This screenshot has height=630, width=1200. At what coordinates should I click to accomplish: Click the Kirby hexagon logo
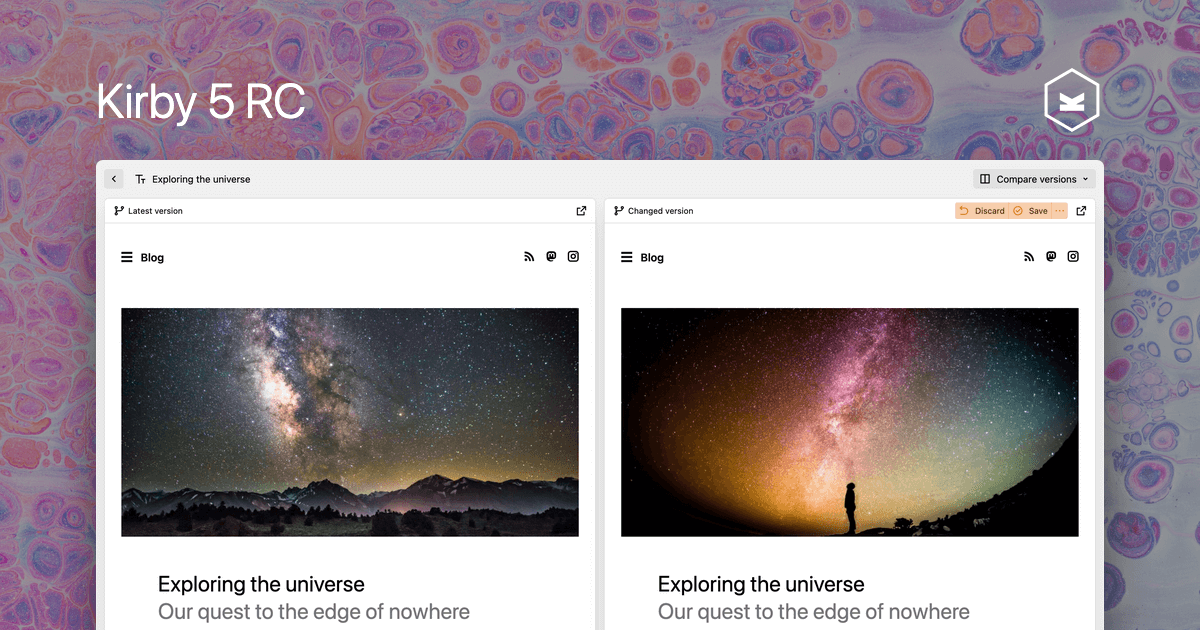click(x=1071, y=102)
